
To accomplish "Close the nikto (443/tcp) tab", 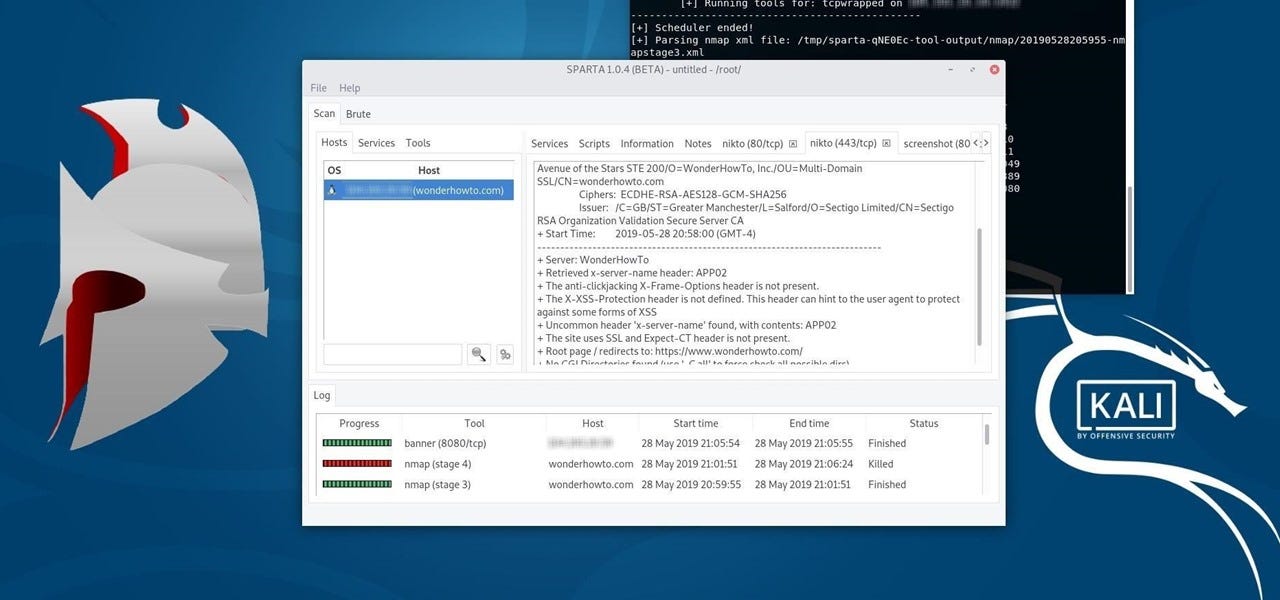I will 886,144.
